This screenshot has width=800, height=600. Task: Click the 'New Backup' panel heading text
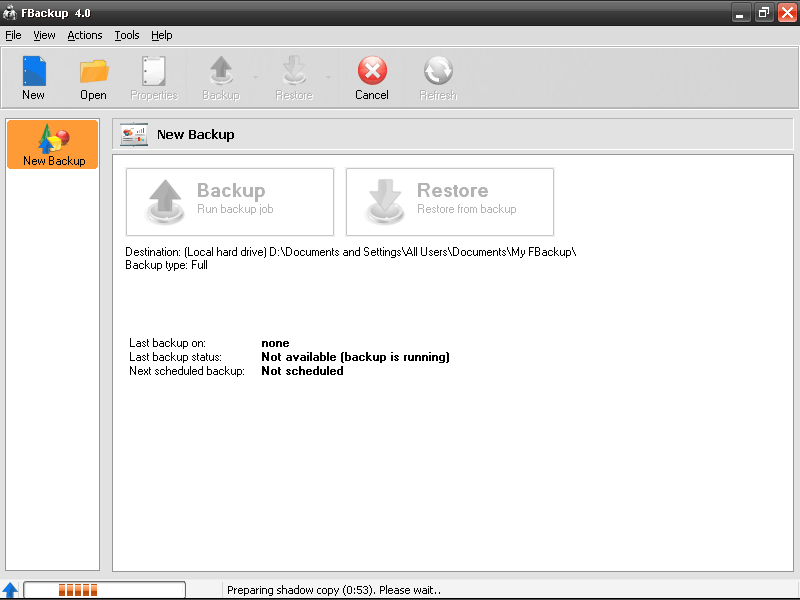[196, 135]
